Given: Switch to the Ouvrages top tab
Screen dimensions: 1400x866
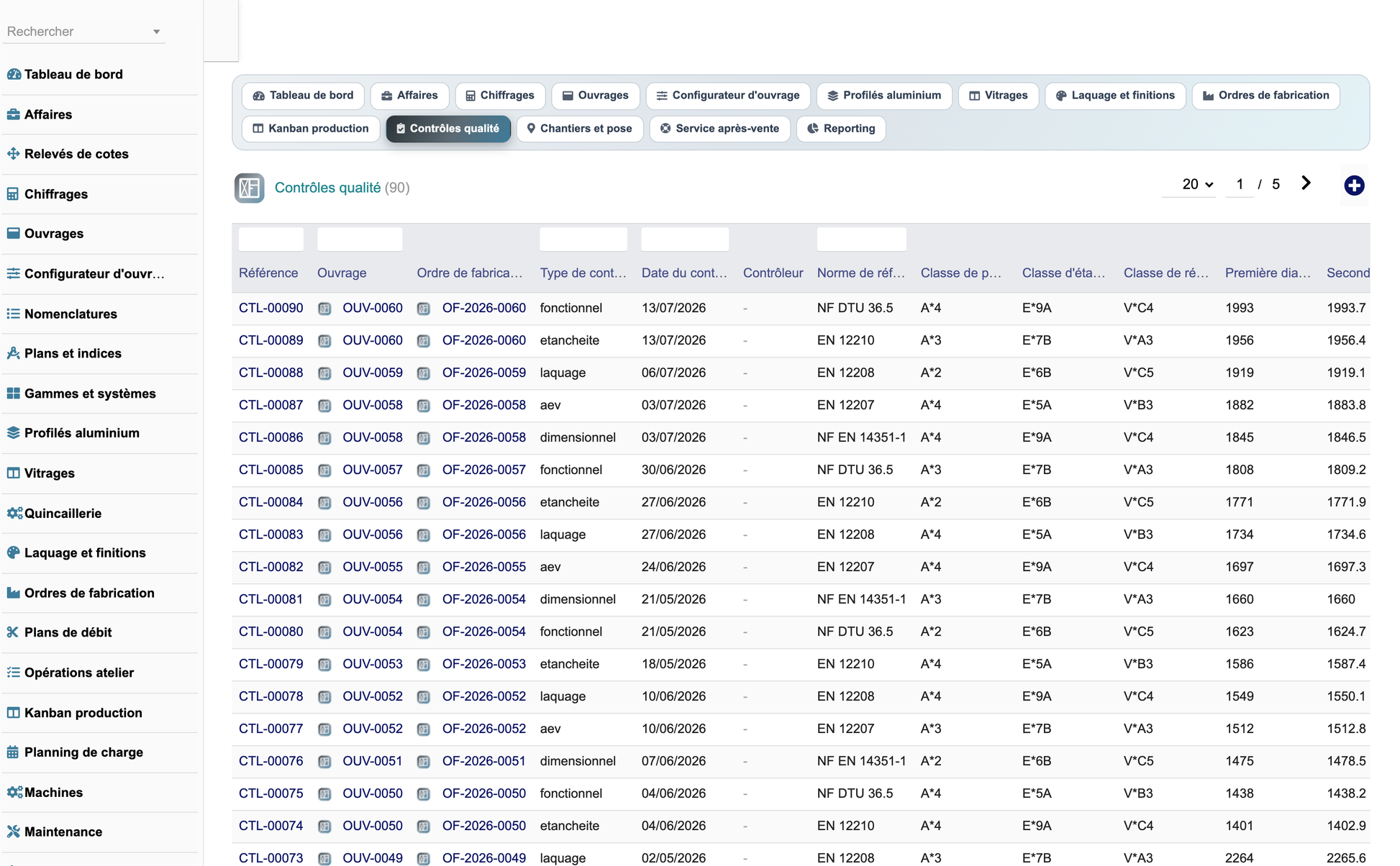Looking at the screenshot, I should click(596, 96).
